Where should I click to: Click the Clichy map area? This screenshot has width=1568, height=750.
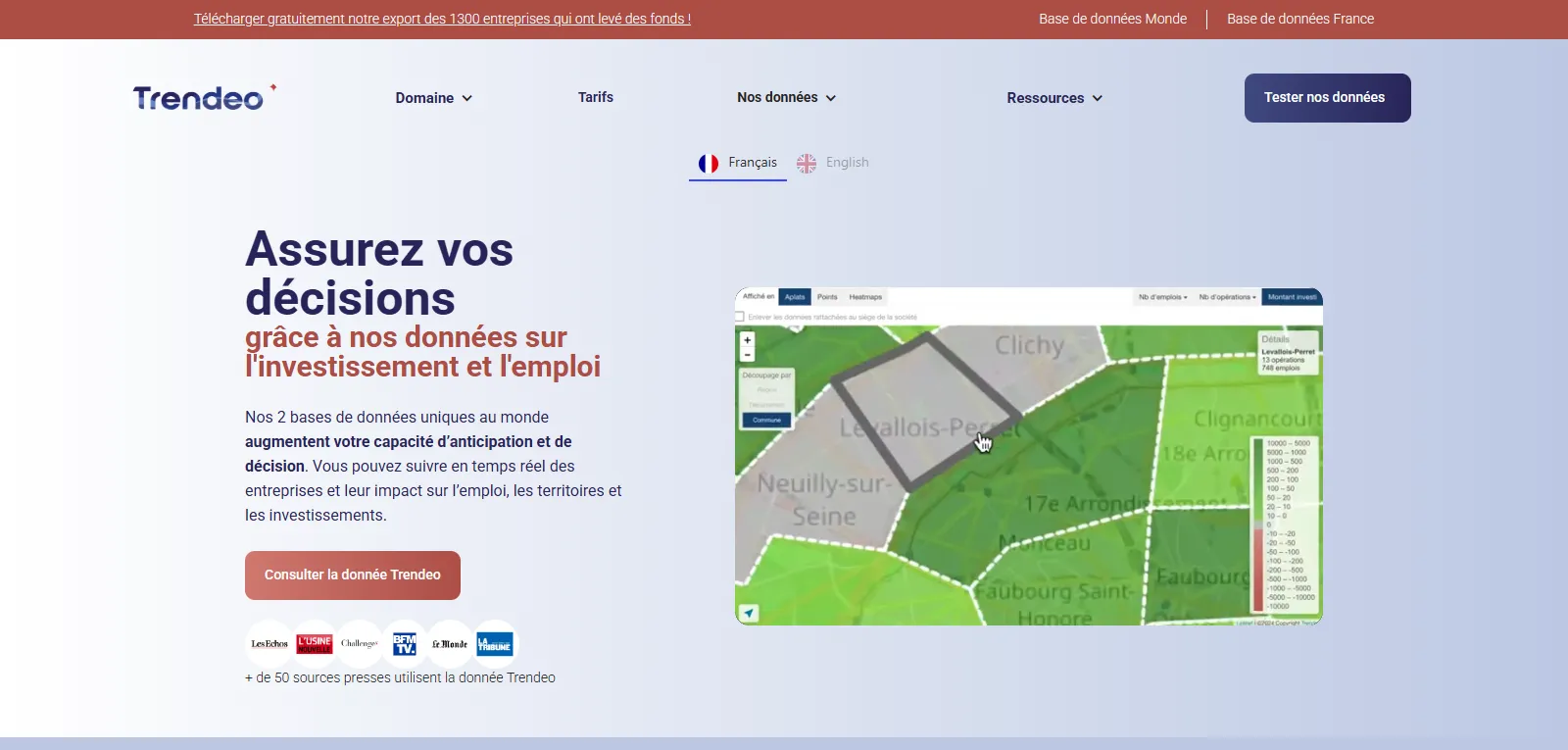pyautogui.click(x=1029, y=345)
